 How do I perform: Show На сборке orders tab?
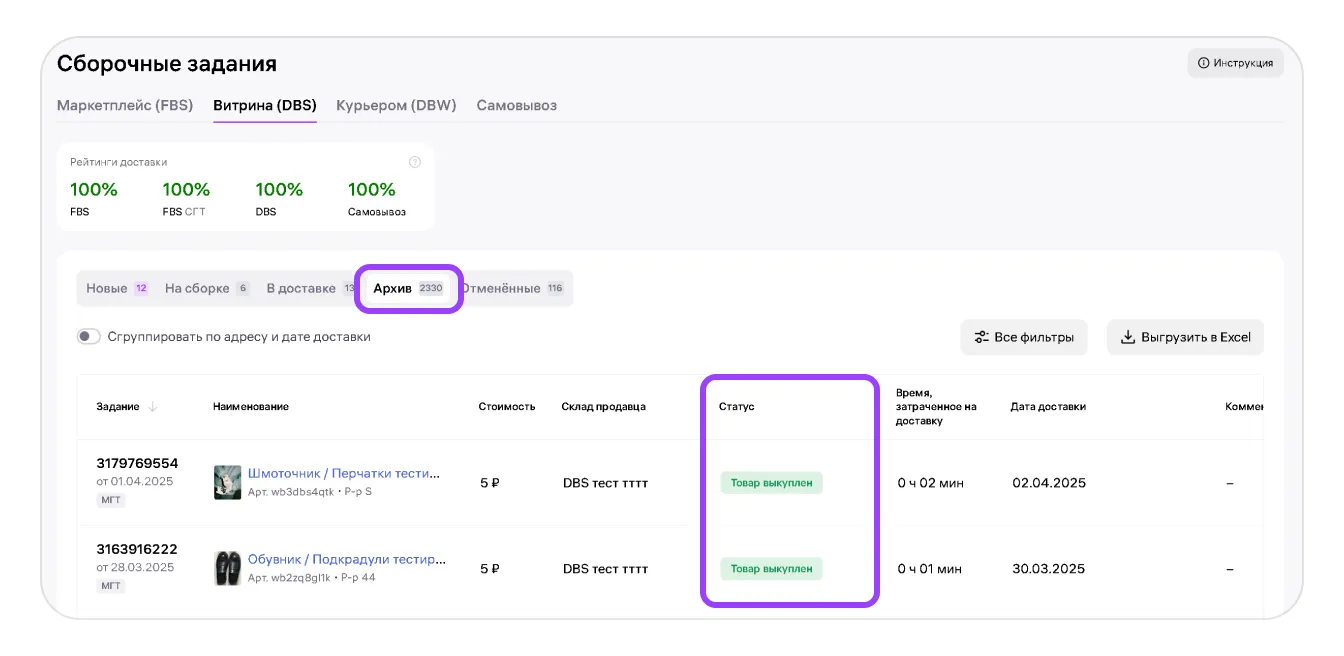[x=206, y=288]
